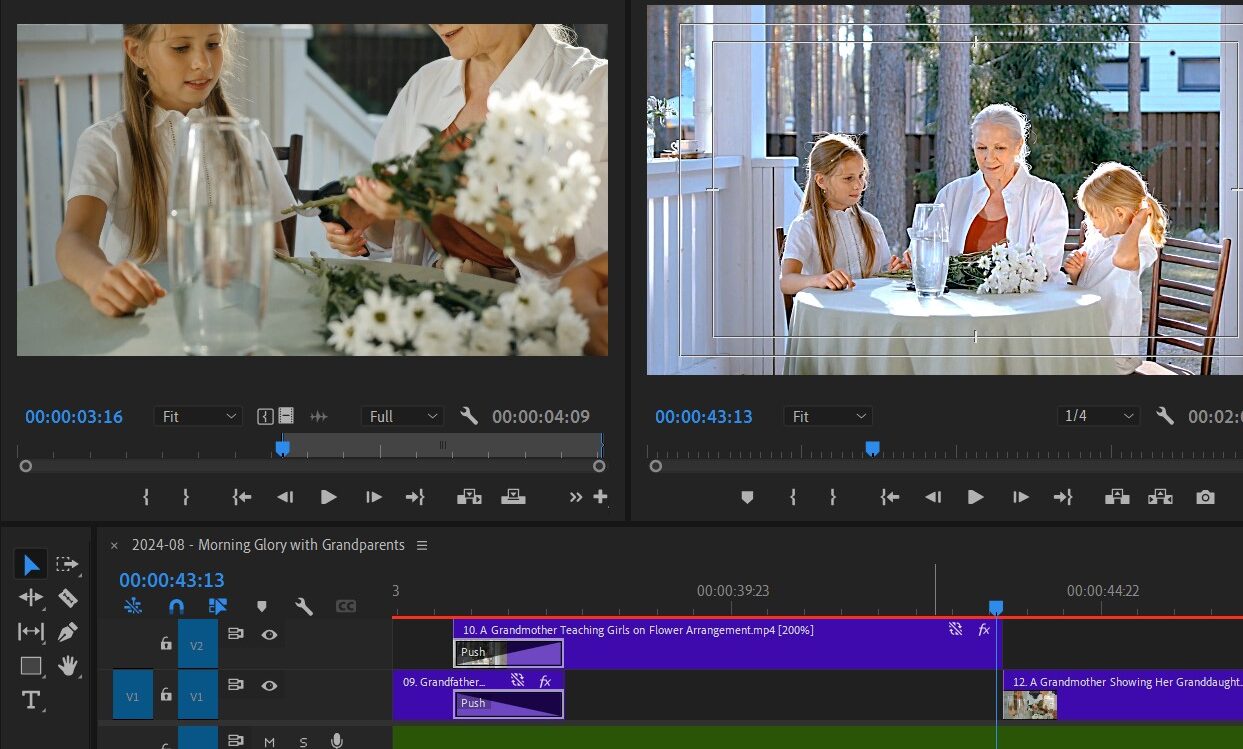Screen dimensions: 1243x749
Task: Expand Source monitor transport overflow chevrons
Action: pyautogui.click(x=576, y=496)
